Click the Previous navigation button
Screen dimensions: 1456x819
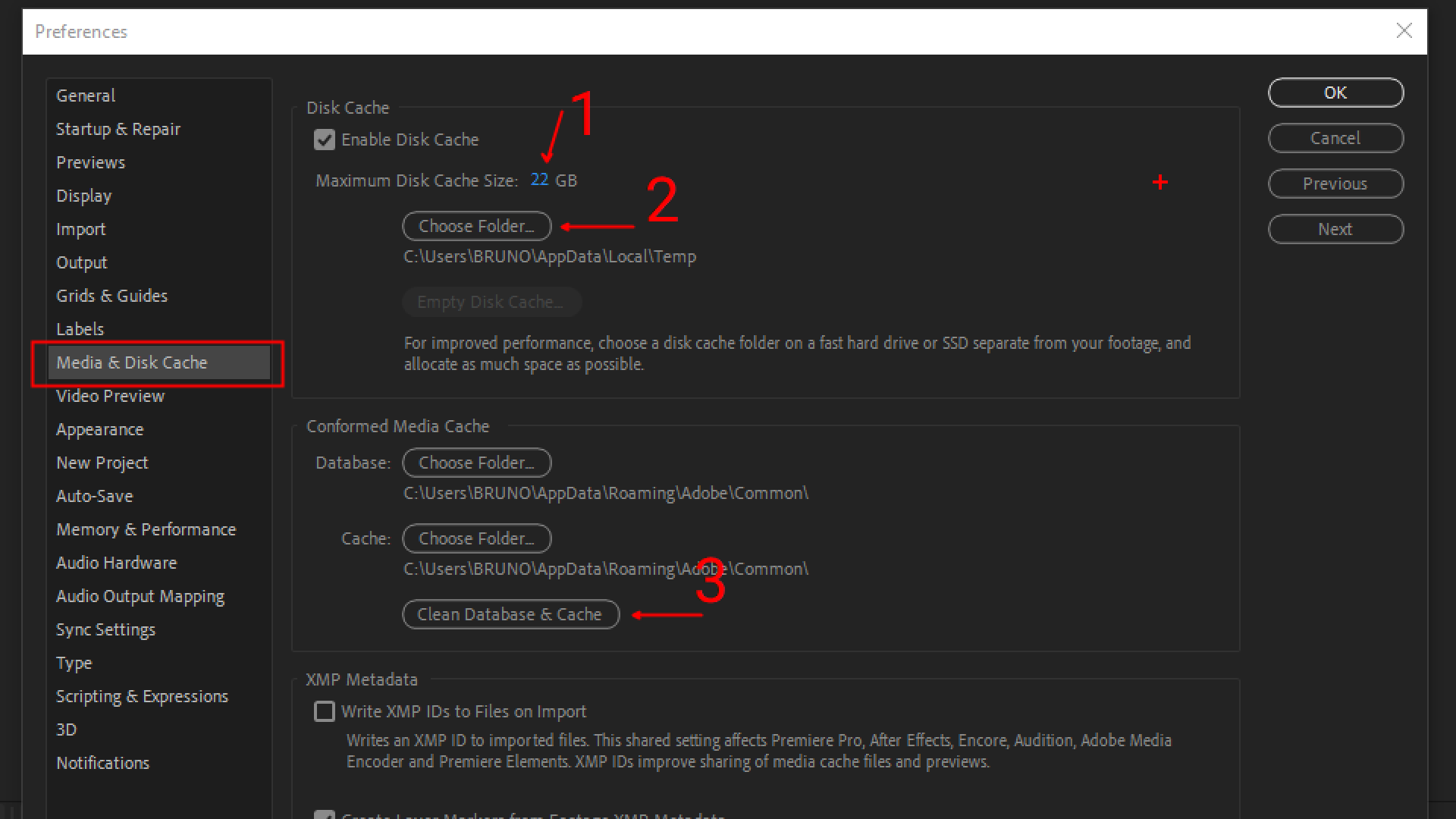pos(1336,183)
